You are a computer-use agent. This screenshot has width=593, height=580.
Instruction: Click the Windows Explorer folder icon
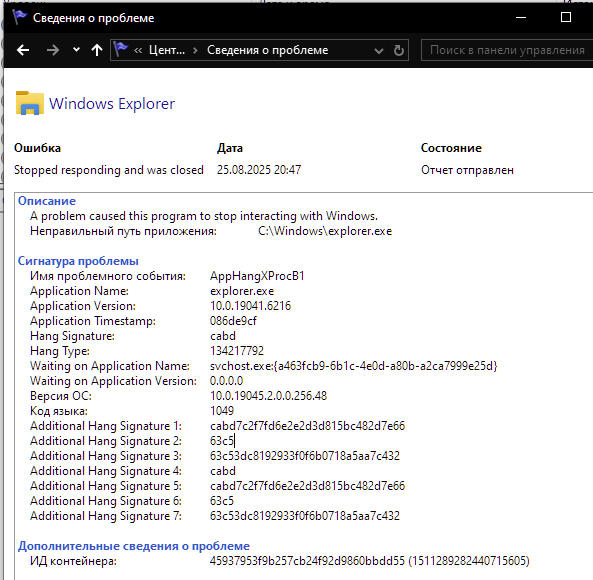click(x=29, y=103)
